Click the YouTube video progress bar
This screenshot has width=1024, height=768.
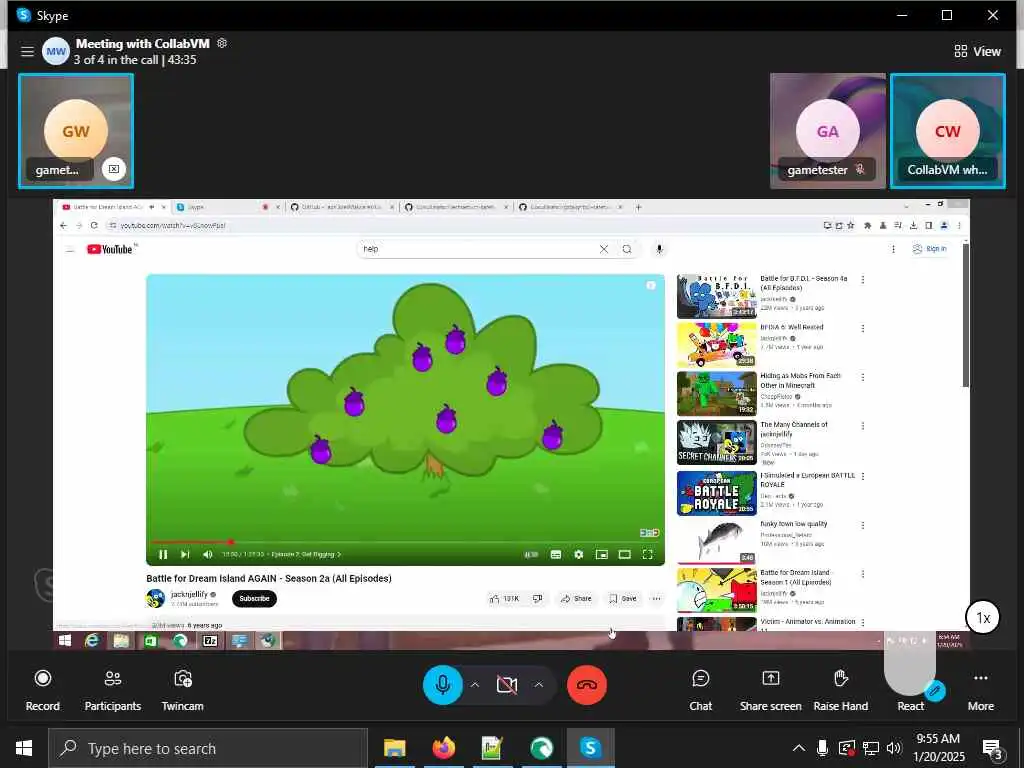point(405,542)
